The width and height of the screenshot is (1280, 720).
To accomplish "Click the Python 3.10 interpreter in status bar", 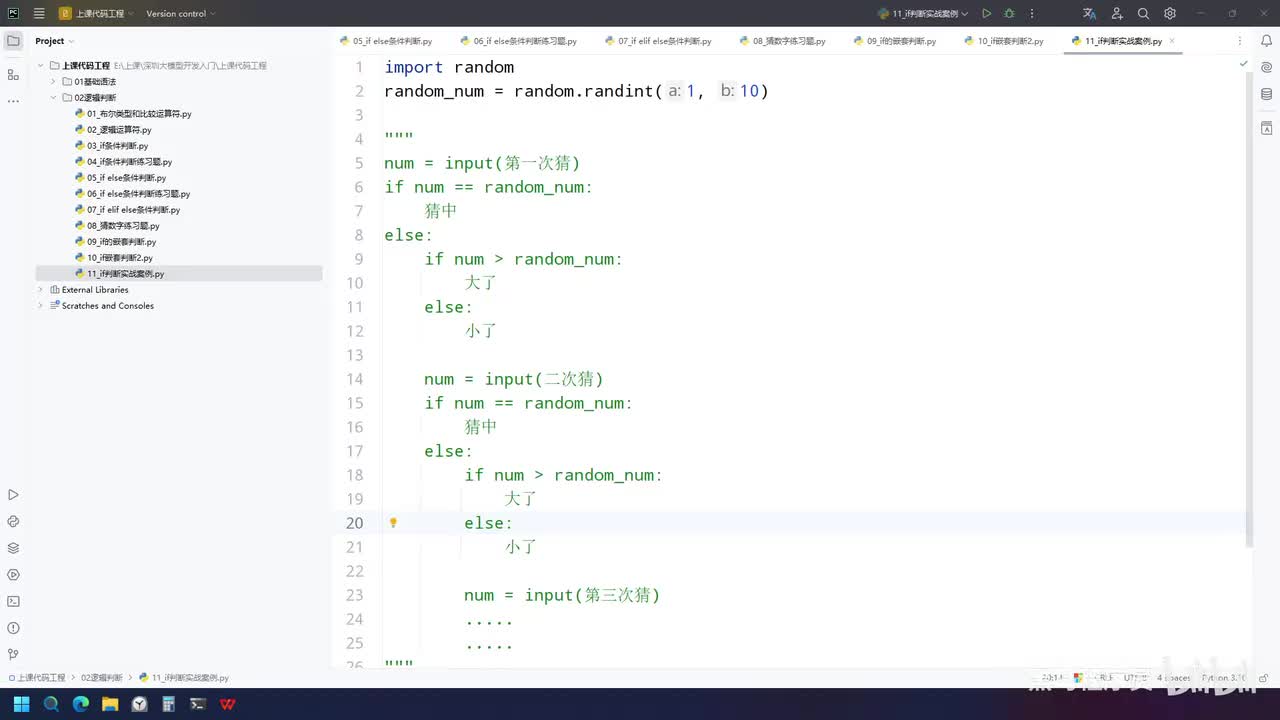I will [x=1224, y=678].
